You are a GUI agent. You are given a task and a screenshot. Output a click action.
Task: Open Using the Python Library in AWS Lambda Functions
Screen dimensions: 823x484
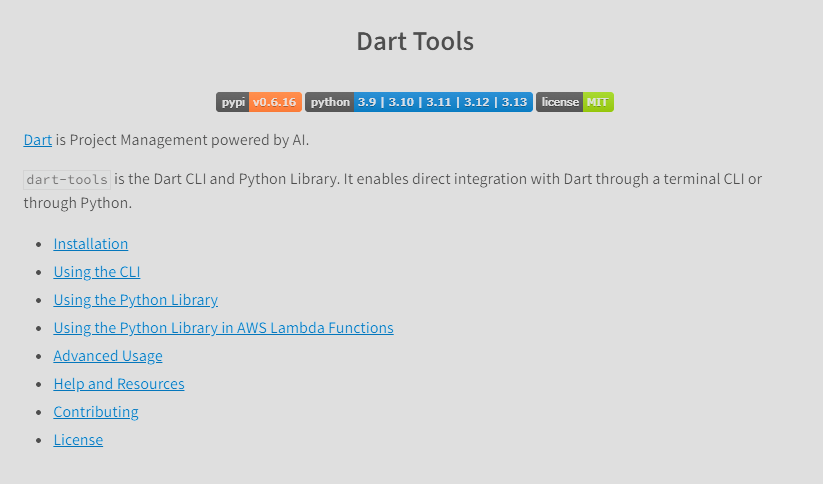(x=224, y=328)
